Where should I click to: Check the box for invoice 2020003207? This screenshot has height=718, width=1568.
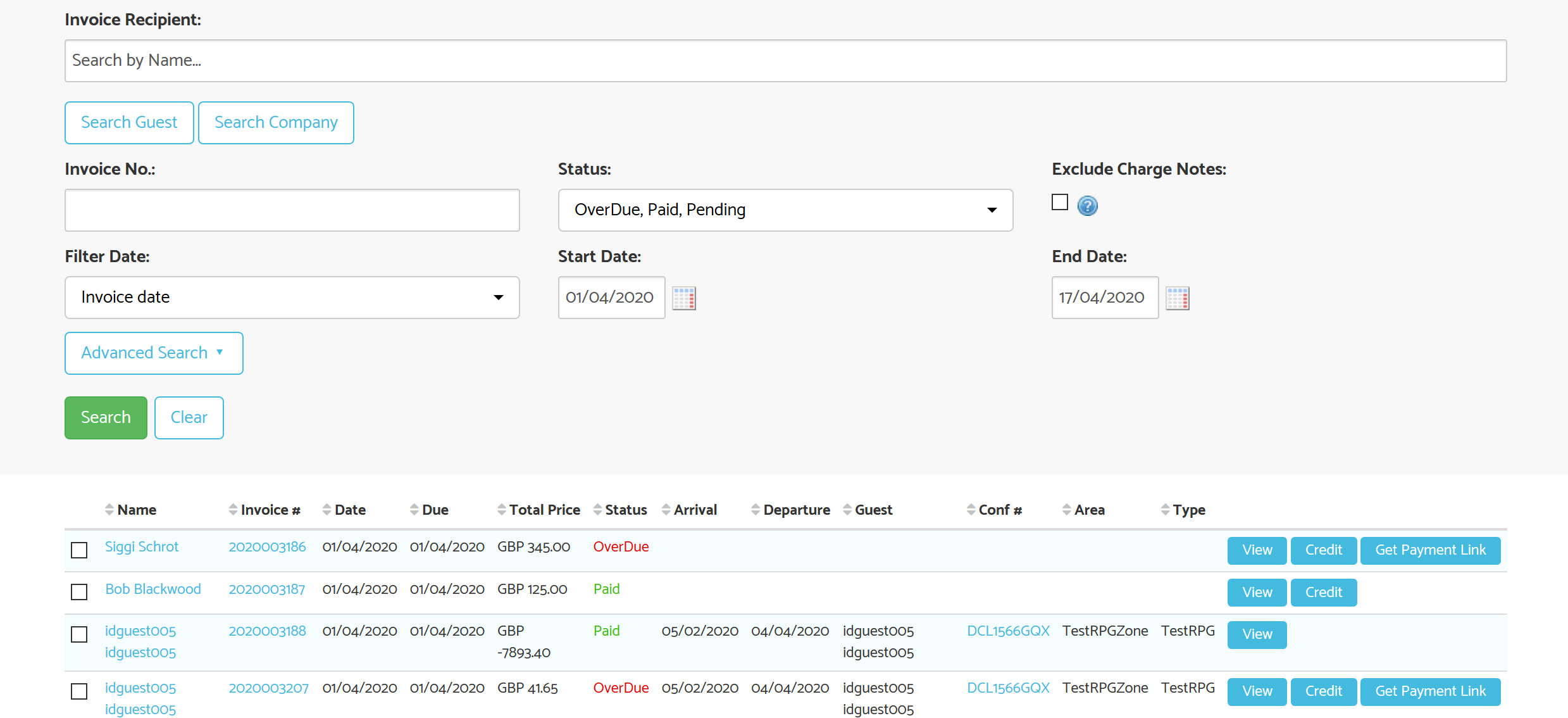pyautogui.click(x=79, y=691)
